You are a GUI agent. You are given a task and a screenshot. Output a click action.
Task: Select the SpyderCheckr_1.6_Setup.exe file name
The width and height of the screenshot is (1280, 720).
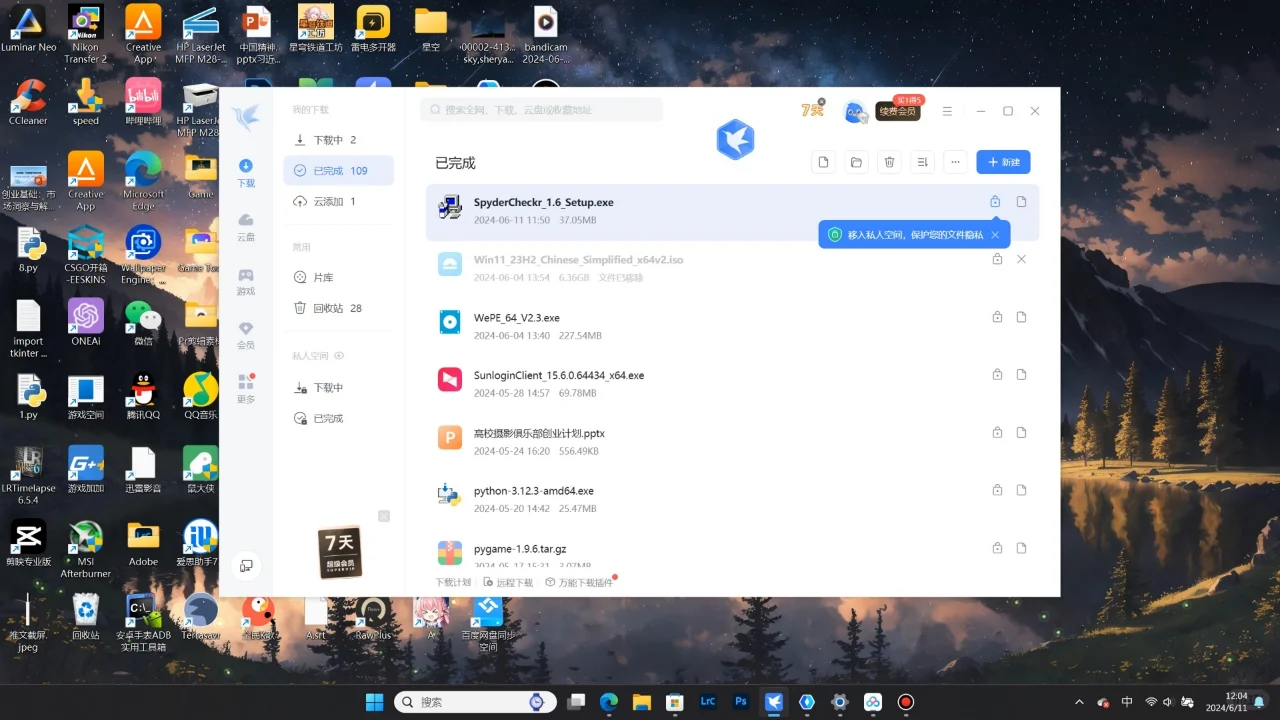pyautogui.click(x=544, y=203)
